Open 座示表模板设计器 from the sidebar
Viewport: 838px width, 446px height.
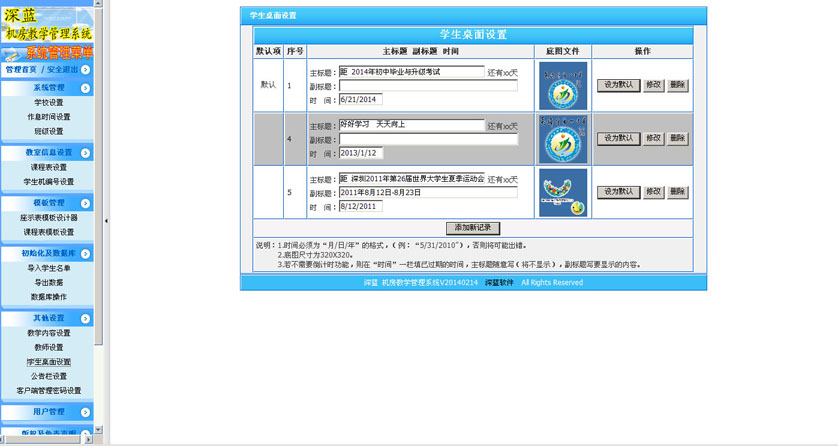[x=48, y=217]
